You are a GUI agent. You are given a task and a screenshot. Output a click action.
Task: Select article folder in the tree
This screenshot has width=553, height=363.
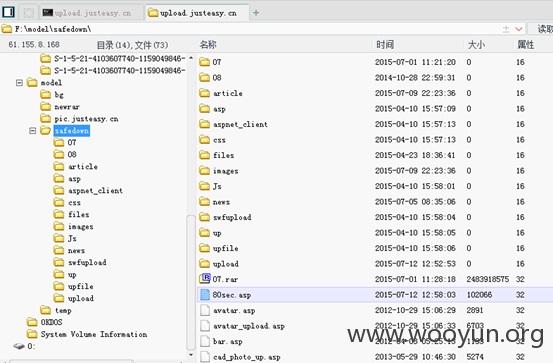pos(75,167)
